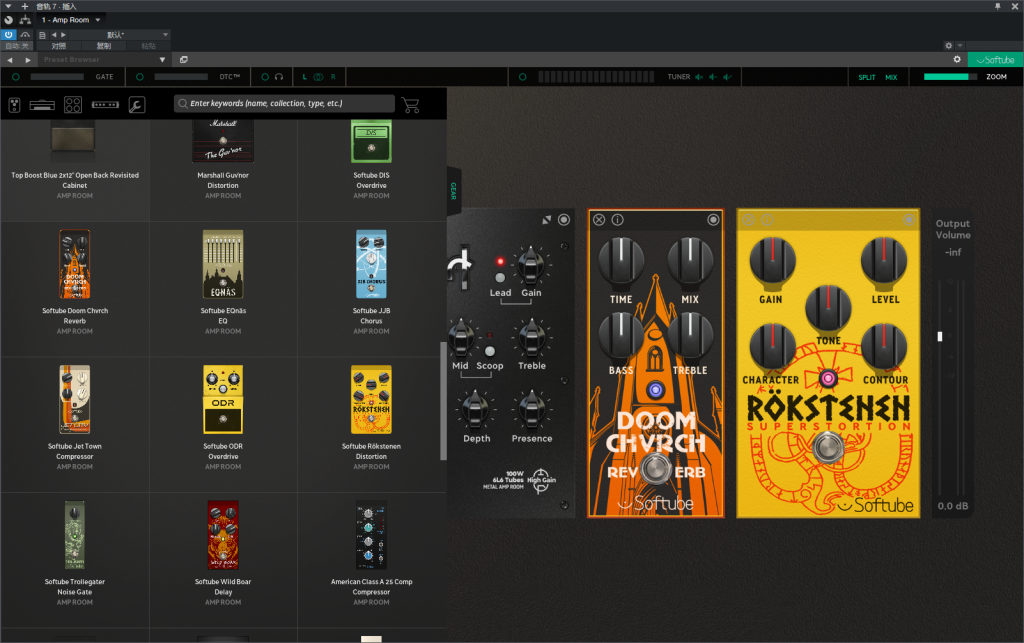Adjust the ZOOM slider
Image resolution: width=1024 pixels, height=643 pixels.
coord(950,77)
